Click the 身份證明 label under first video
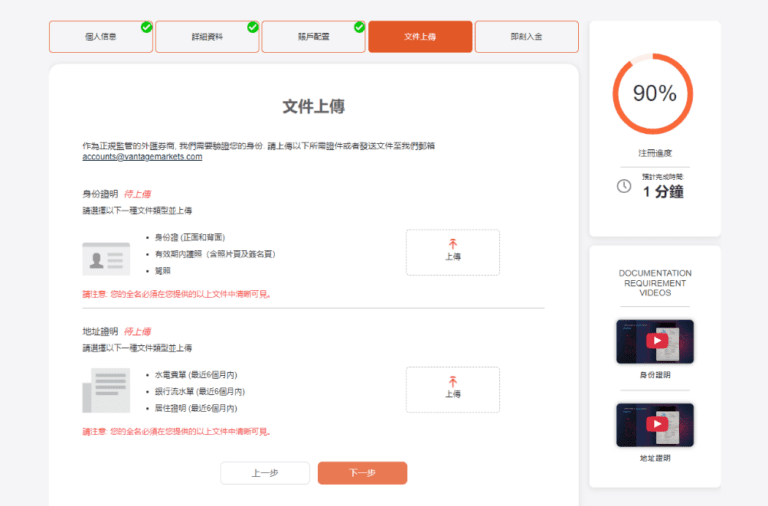This screenshot has width=768, height=506. [655, 375]
